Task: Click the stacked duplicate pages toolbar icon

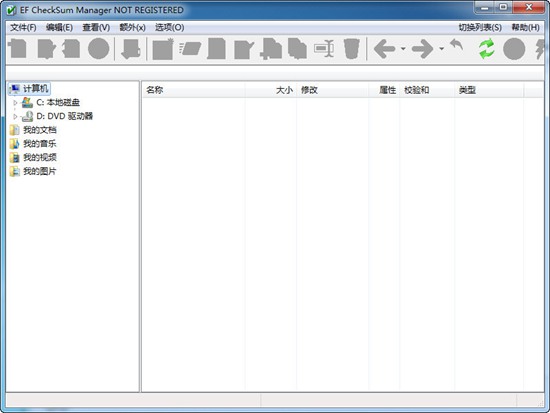Action: (297, 49)
